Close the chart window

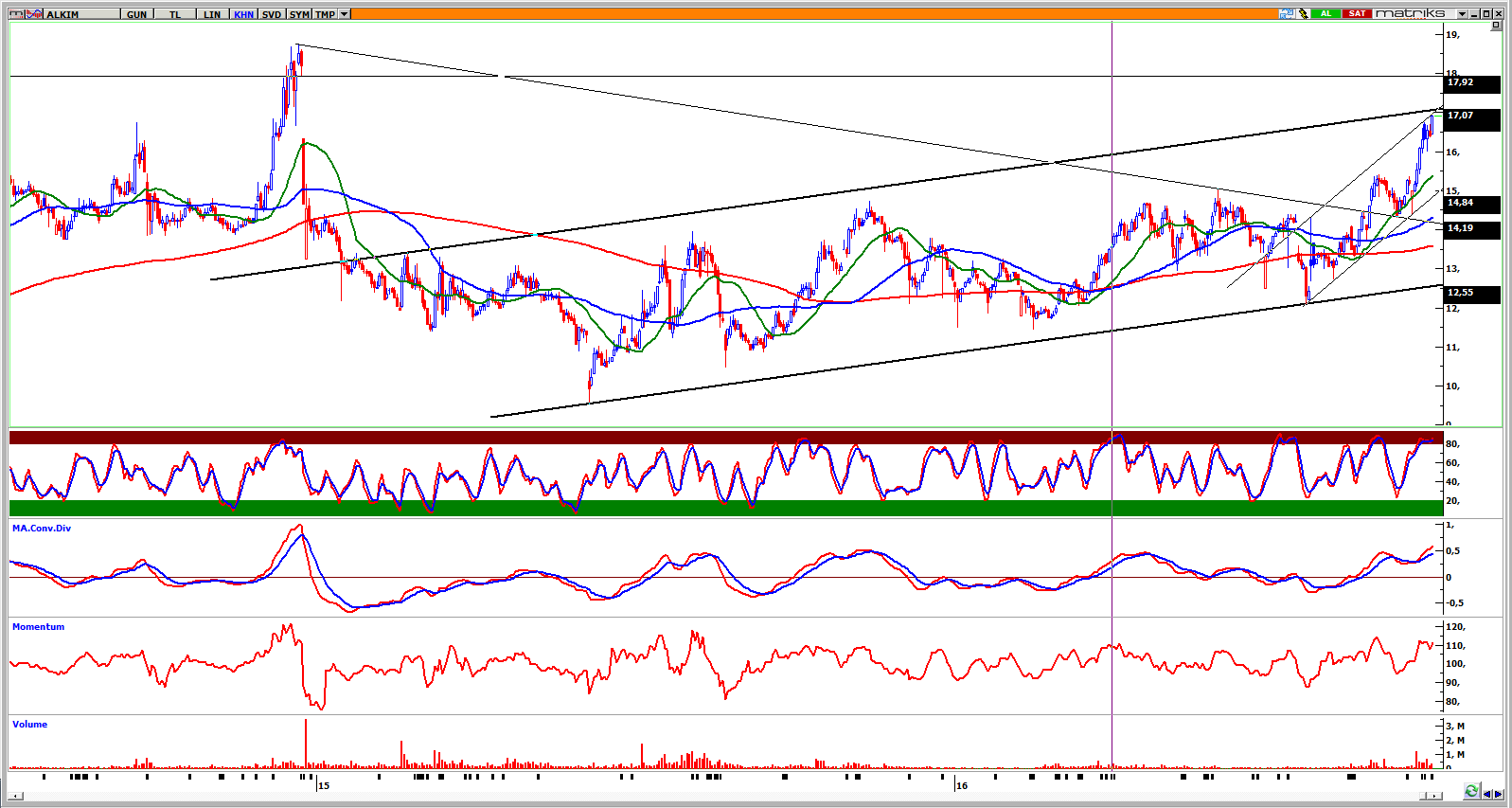pyautogui.click(x=1498, y=14)
